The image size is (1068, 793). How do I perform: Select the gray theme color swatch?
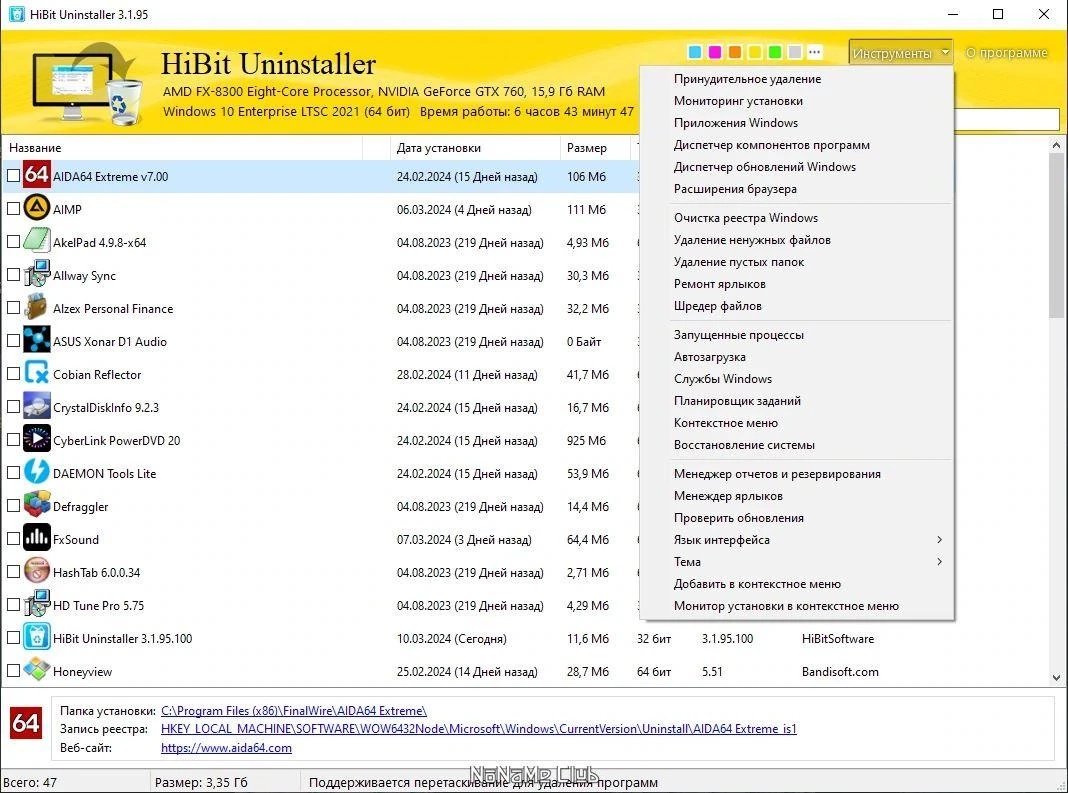tap(795, 52)
